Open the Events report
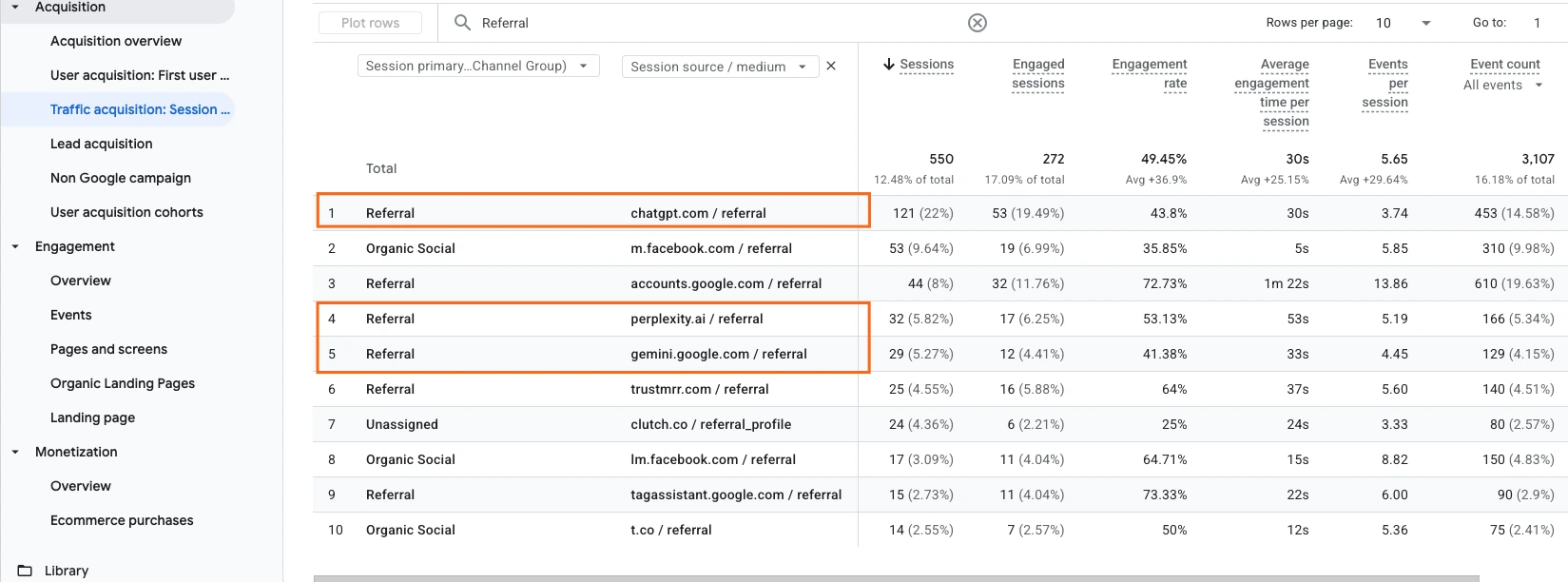Image resolution: width=1568 pixels, height=582 pixels. [x=71, y=315]
